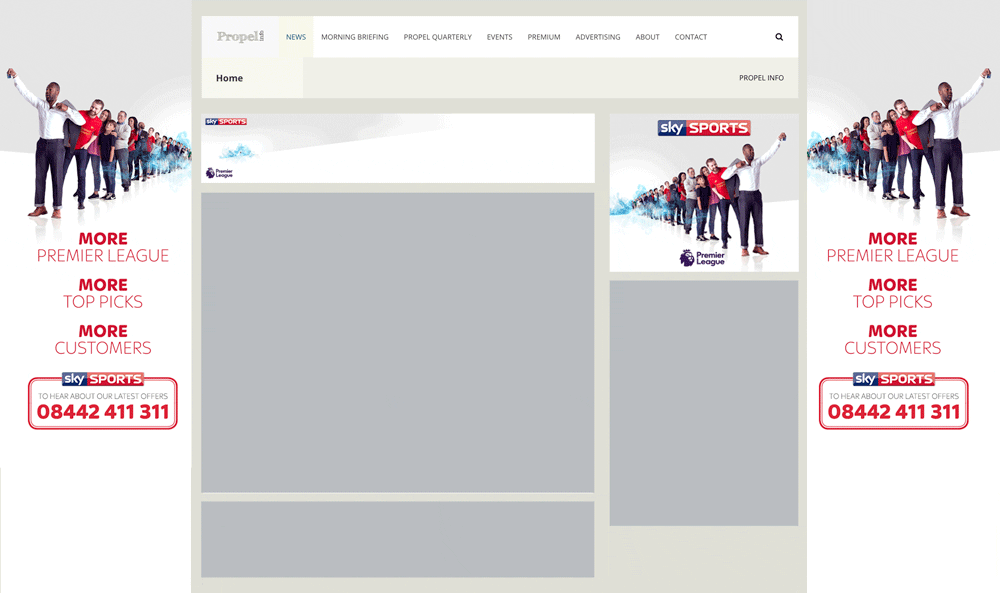
Task: Click the Home breadcrumb tab
Action: (x=253, y=78)
